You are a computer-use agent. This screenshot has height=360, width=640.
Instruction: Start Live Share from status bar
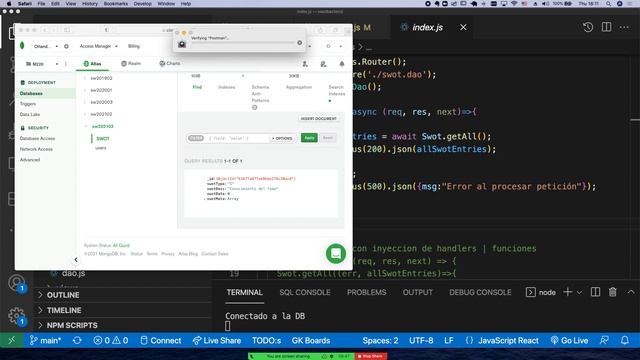tap(217, 340)
